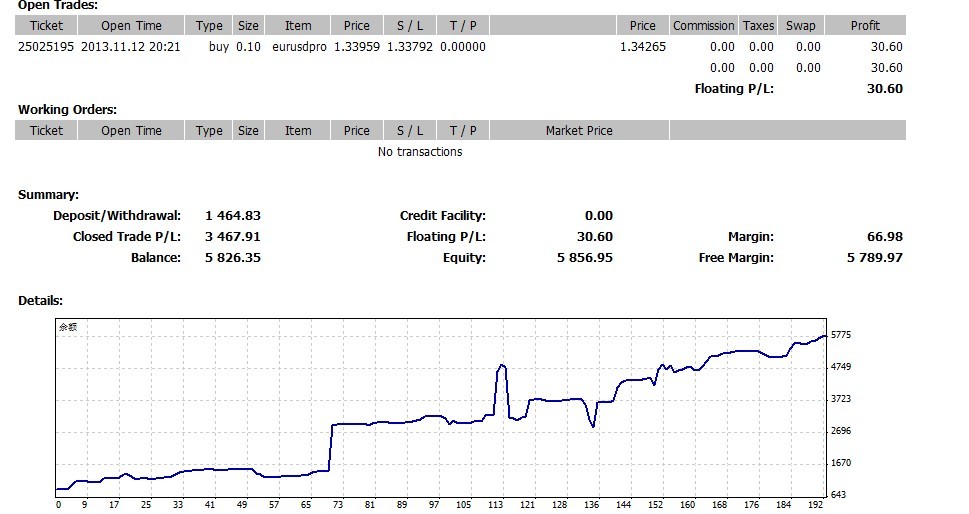Viewport: 969px width, 514px height.
Task: Click x-axis label 136 on chart
Action: click(x=591, y=505)
